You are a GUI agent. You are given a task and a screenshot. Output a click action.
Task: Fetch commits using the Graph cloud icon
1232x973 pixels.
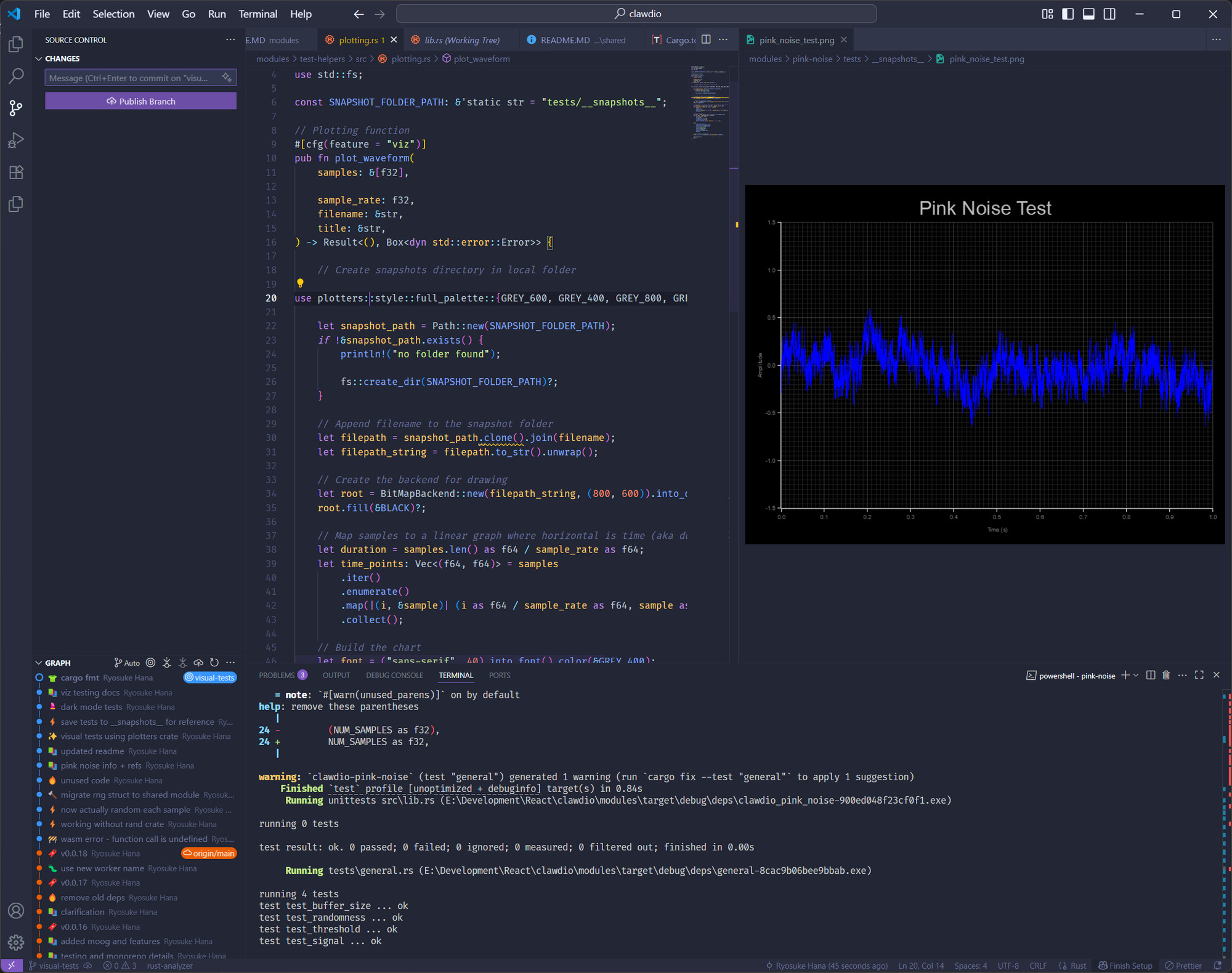pyautogui.click(x=198, y=663)
